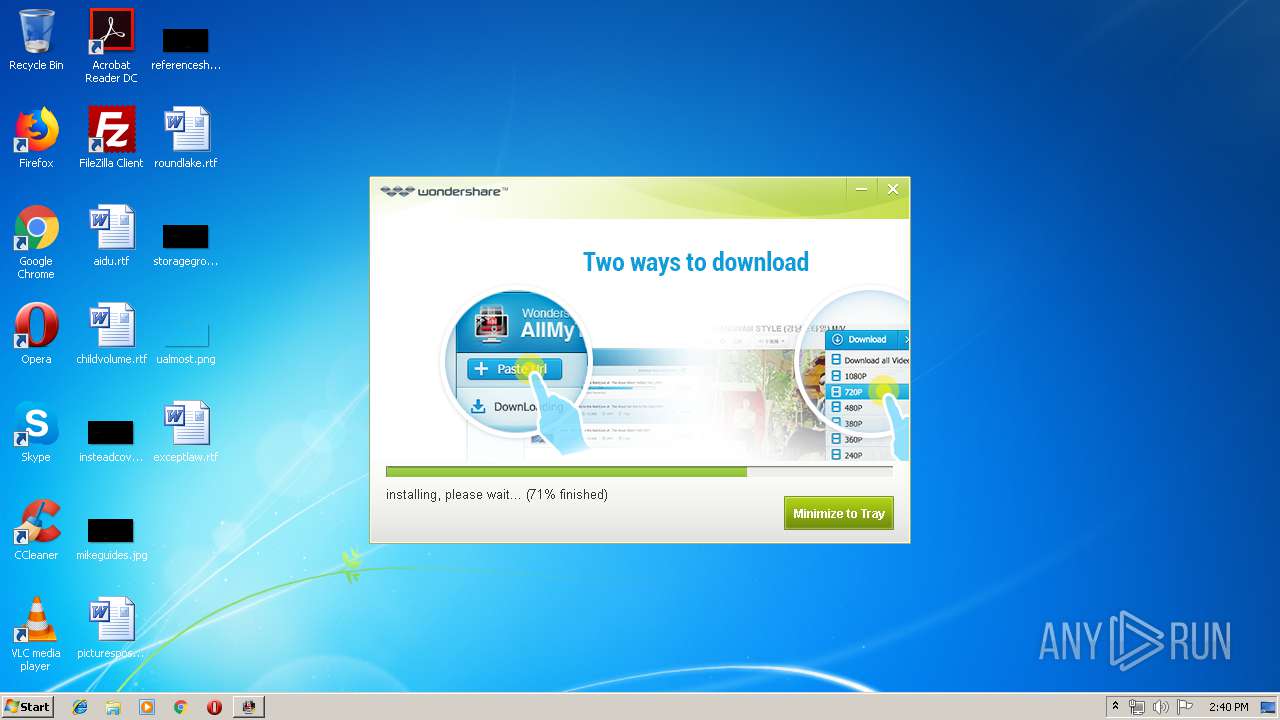Open Windows Explorer from the taskbar
1280x720 pixels.
pos(113,707)
